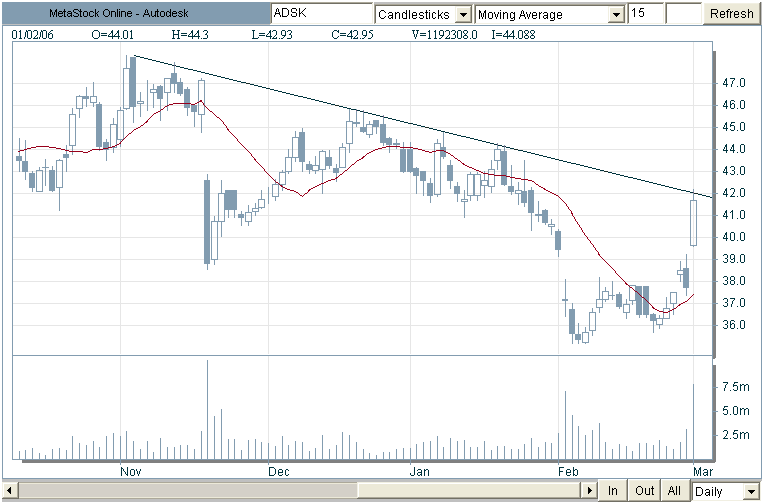Click the right scroll arrow of the chart scrollbar
The image size is (764, 503).
590,490
